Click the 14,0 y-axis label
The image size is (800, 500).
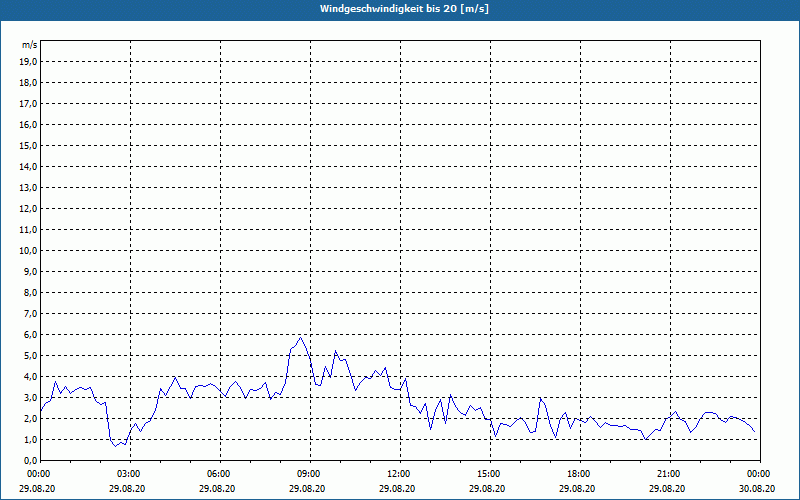(28, 166)
